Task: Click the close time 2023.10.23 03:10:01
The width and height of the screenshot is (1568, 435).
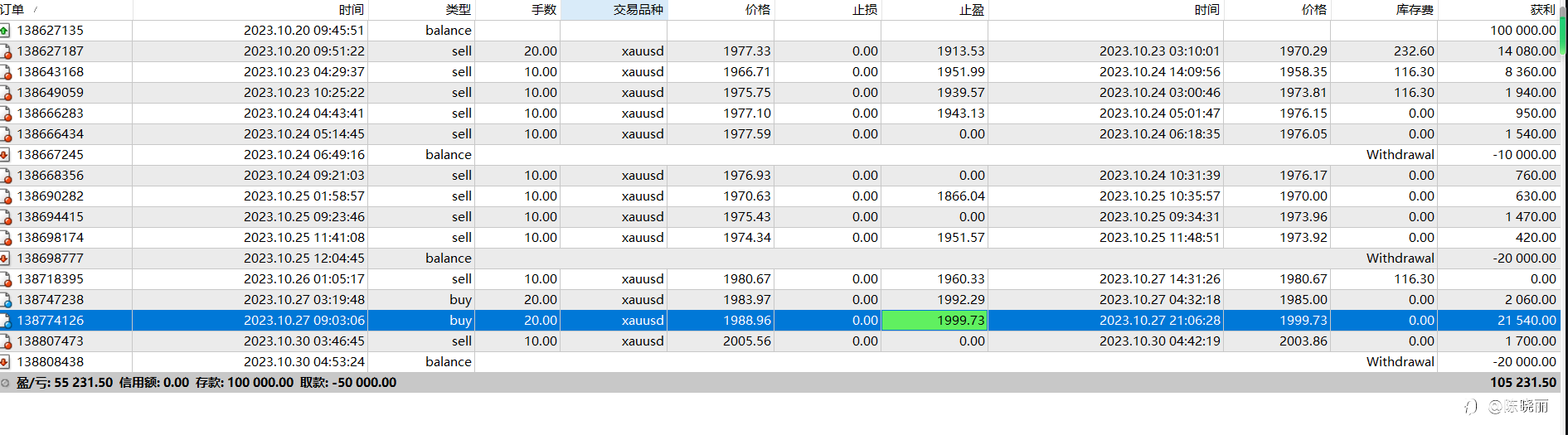Action: [1160, 51]
